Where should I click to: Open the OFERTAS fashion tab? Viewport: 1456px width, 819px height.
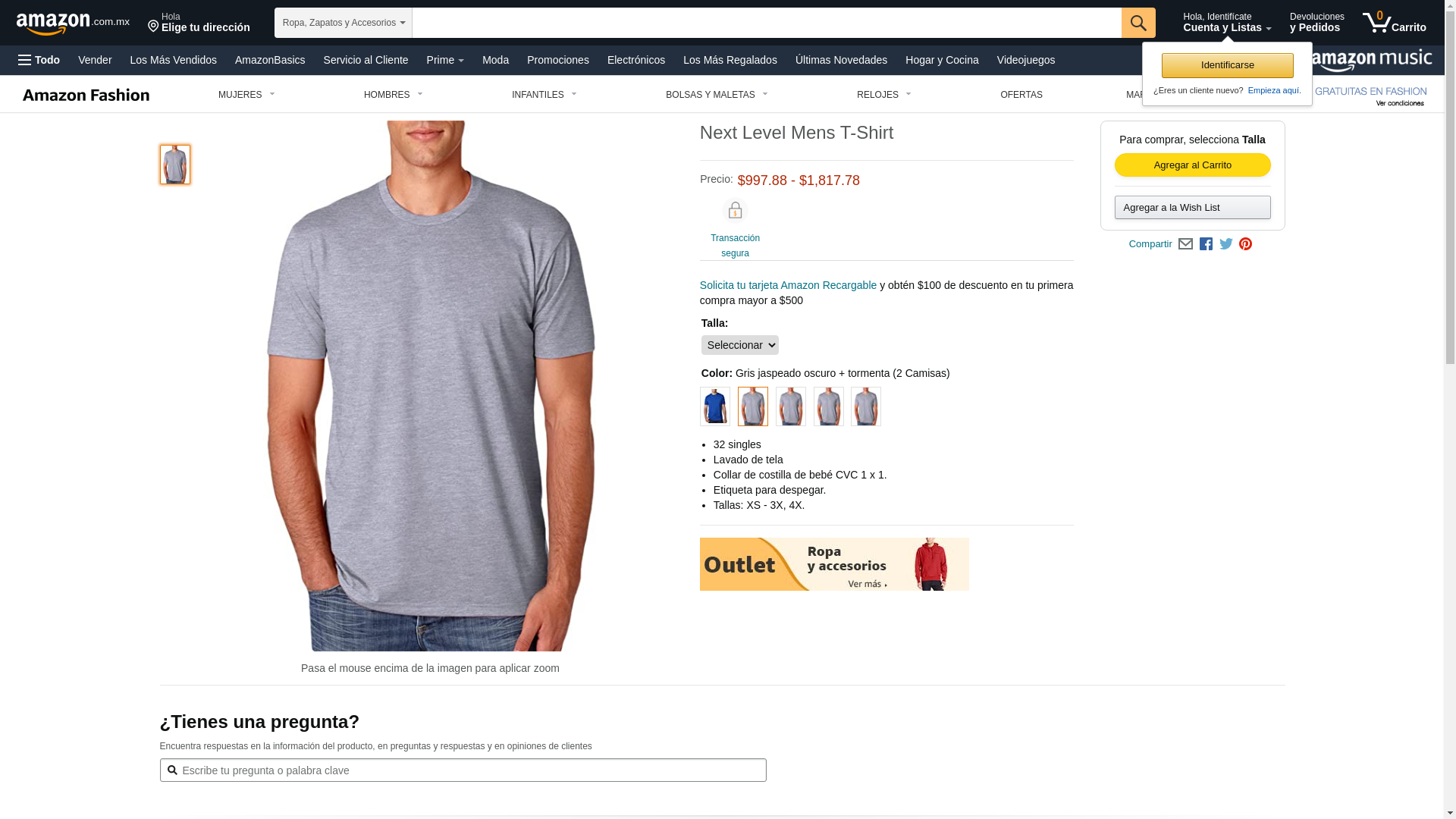(x=1021, y=95)
